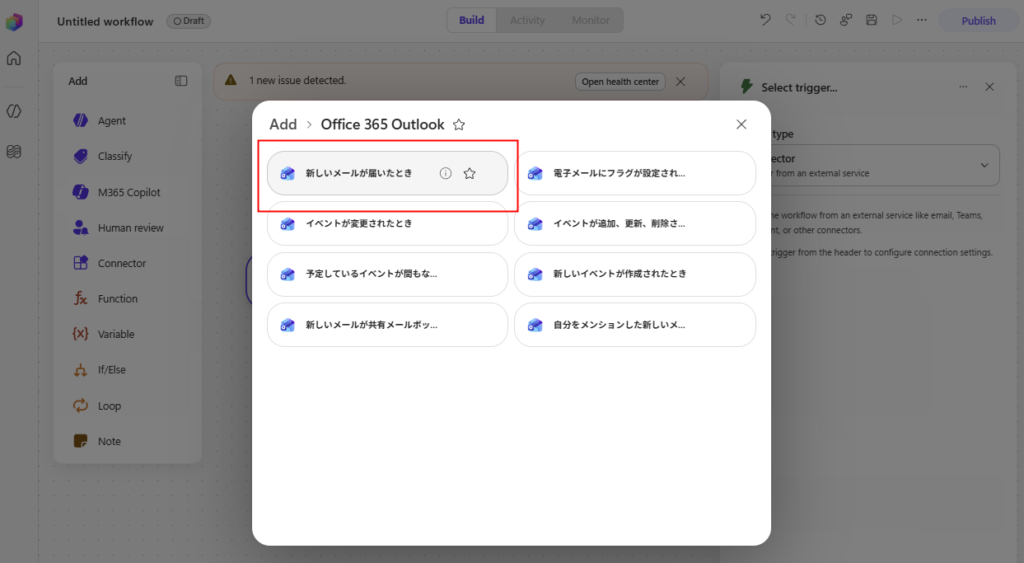This screenshot has height=563, width=1024.
Task: Favorite the Office 365 Outlook connector star
Action: [459, 125]
